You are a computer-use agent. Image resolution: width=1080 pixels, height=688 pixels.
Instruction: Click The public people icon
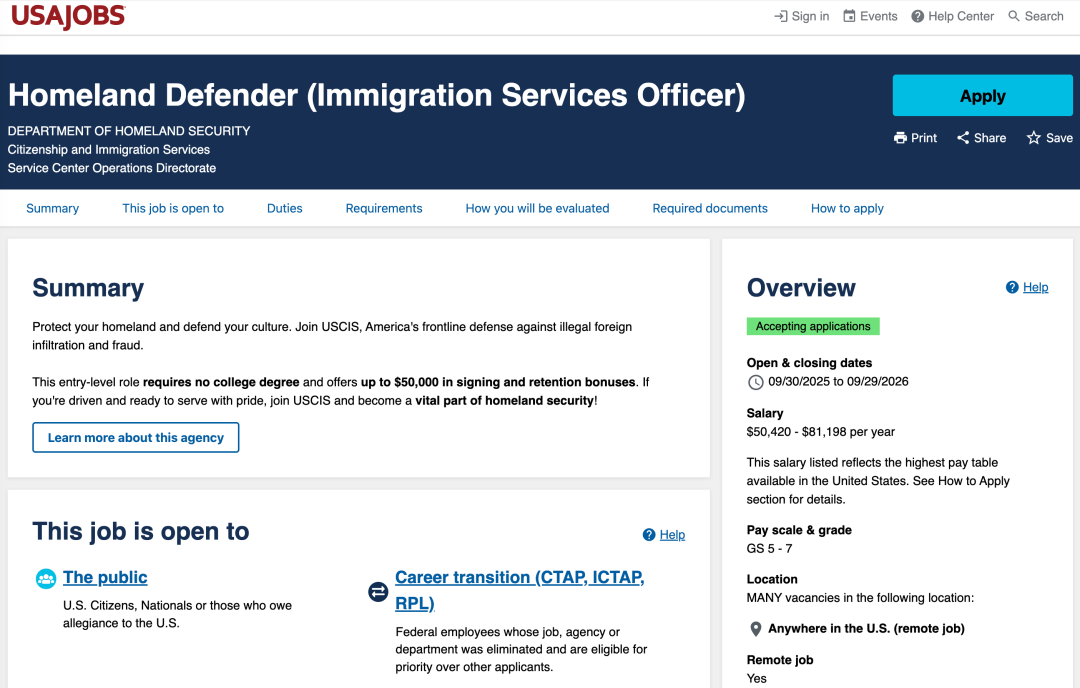point(45,578)
